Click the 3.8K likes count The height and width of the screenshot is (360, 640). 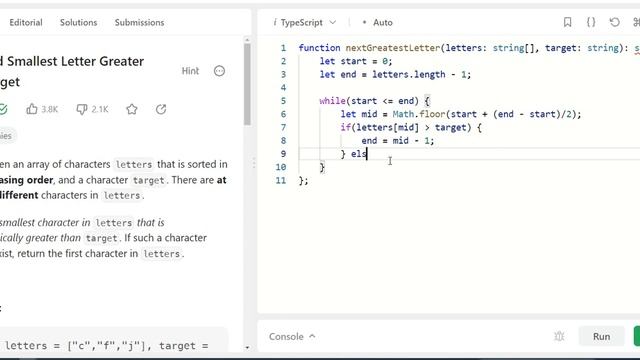tap(50, 109)
